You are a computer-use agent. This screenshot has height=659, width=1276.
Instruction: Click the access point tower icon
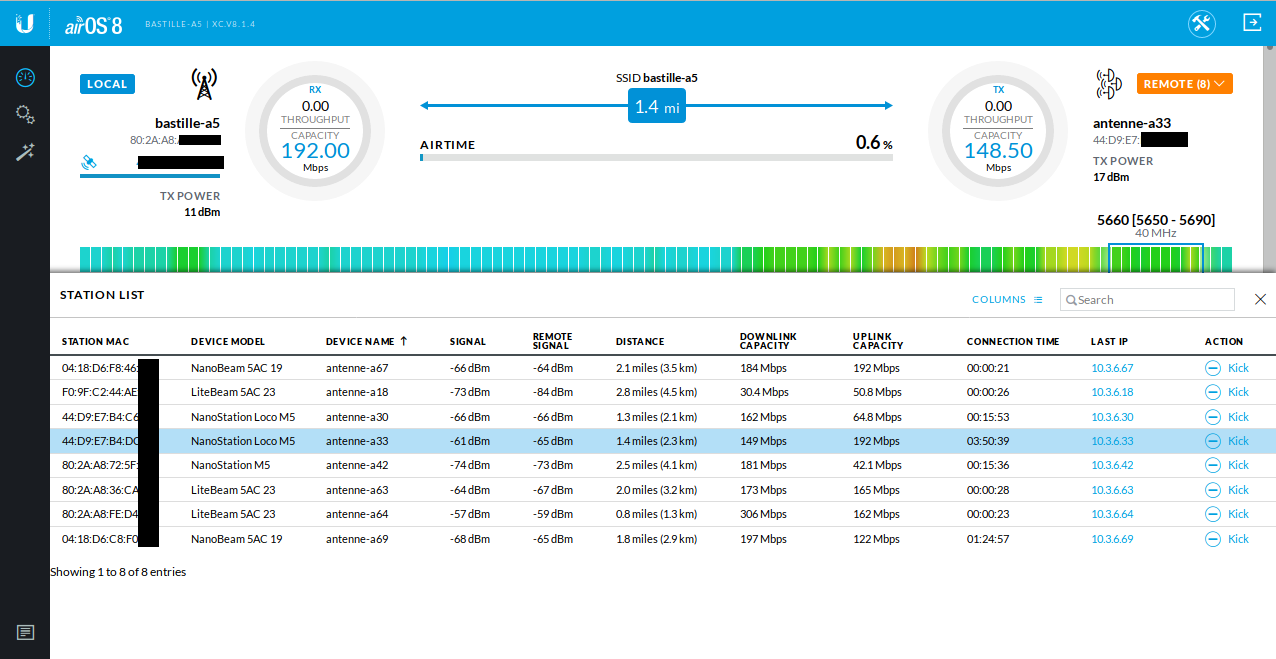coord(204,85)
